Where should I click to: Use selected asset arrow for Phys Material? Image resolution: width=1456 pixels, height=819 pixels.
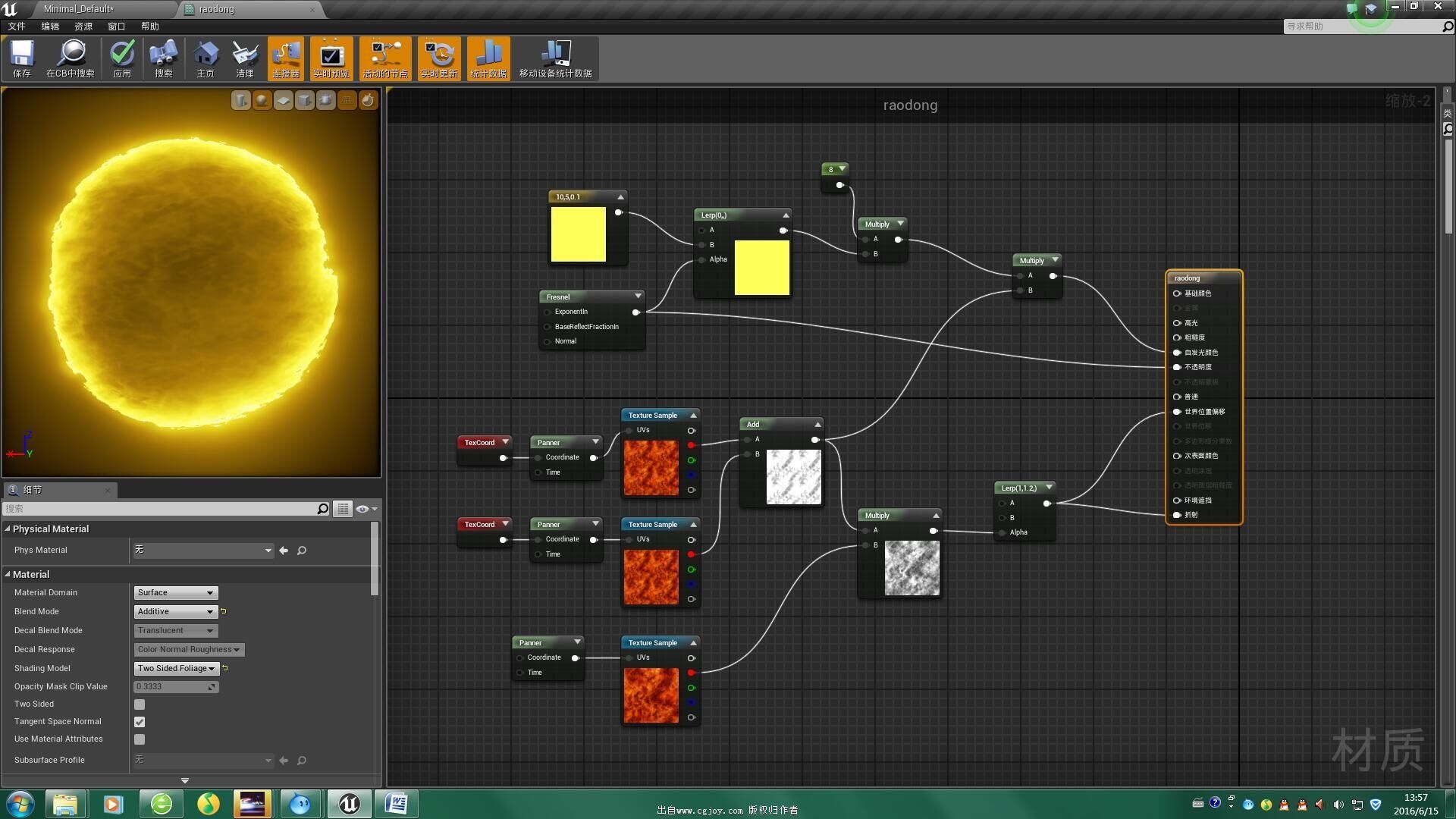(x=284, y=551)
